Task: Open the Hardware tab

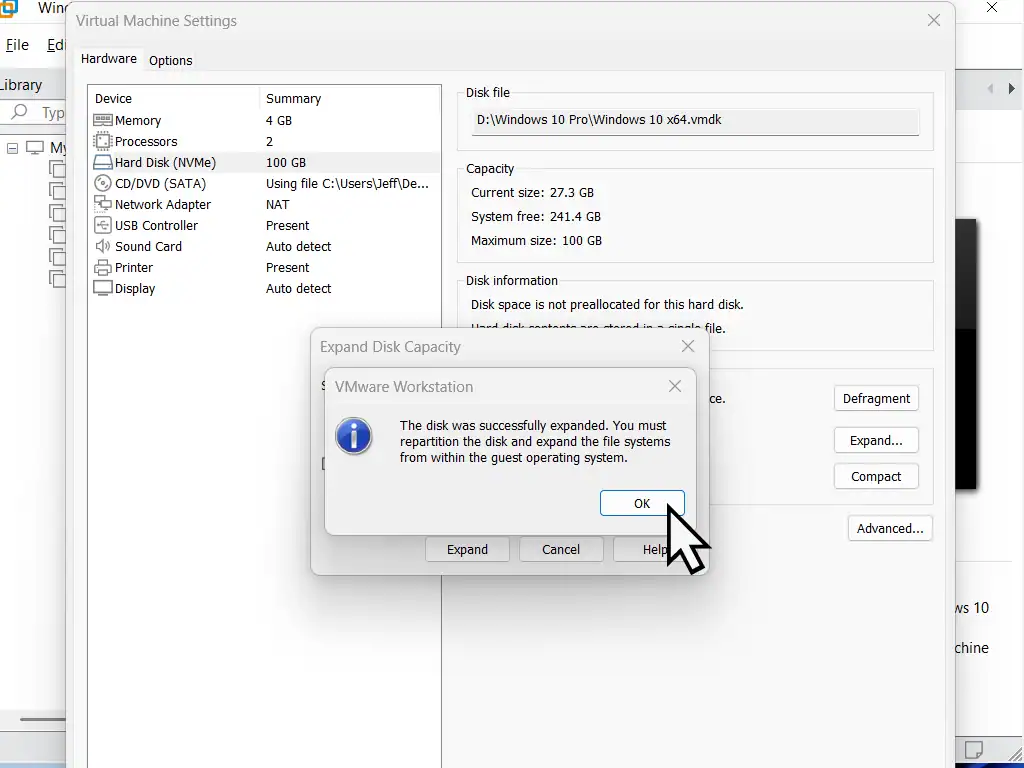Action: tap(109, 59)
